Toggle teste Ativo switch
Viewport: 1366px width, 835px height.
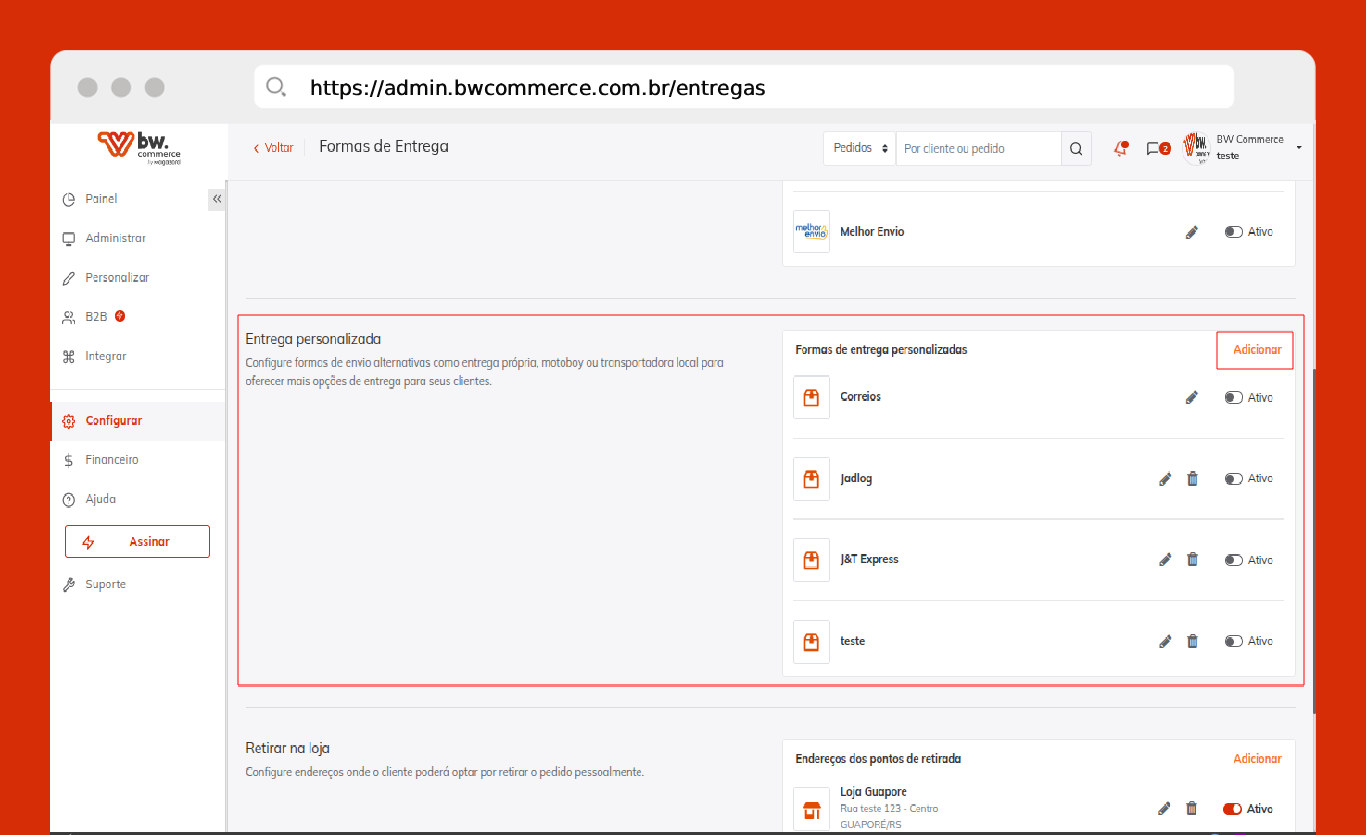[x=1233, y=641]
